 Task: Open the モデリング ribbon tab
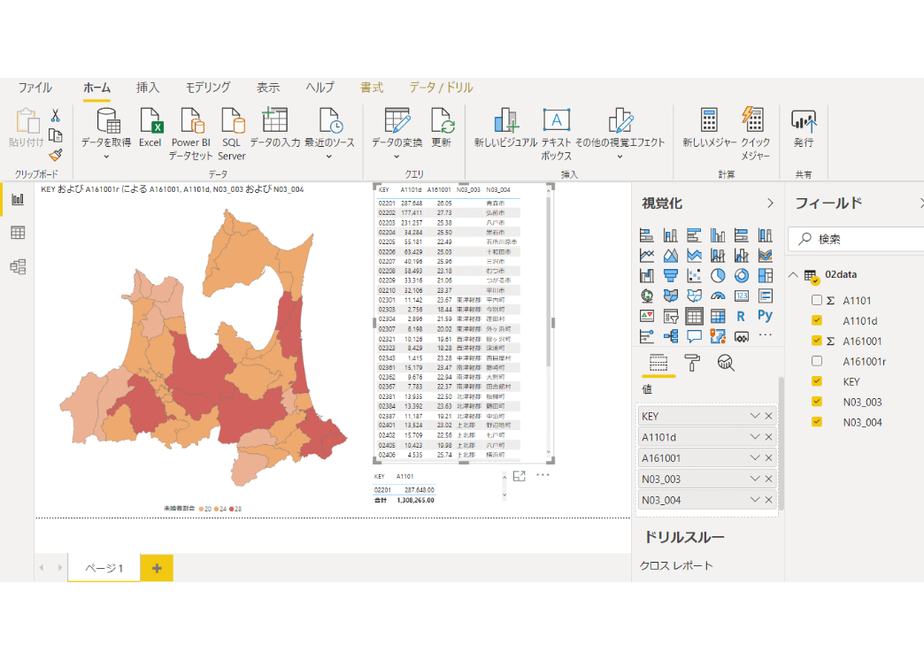[x=208, y=87]
